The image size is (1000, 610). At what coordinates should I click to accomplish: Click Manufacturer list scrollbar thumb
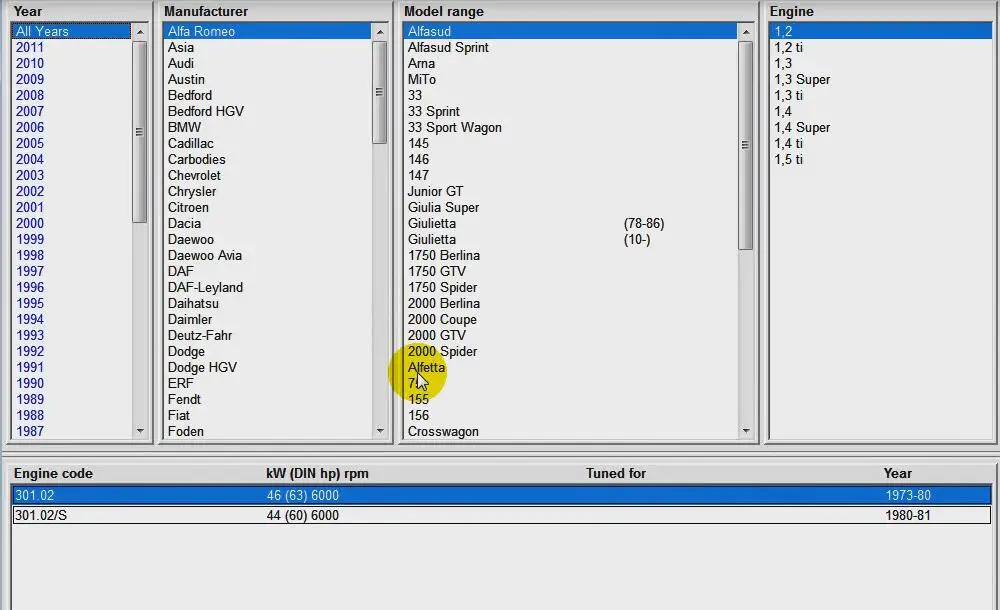click(379, 93)
